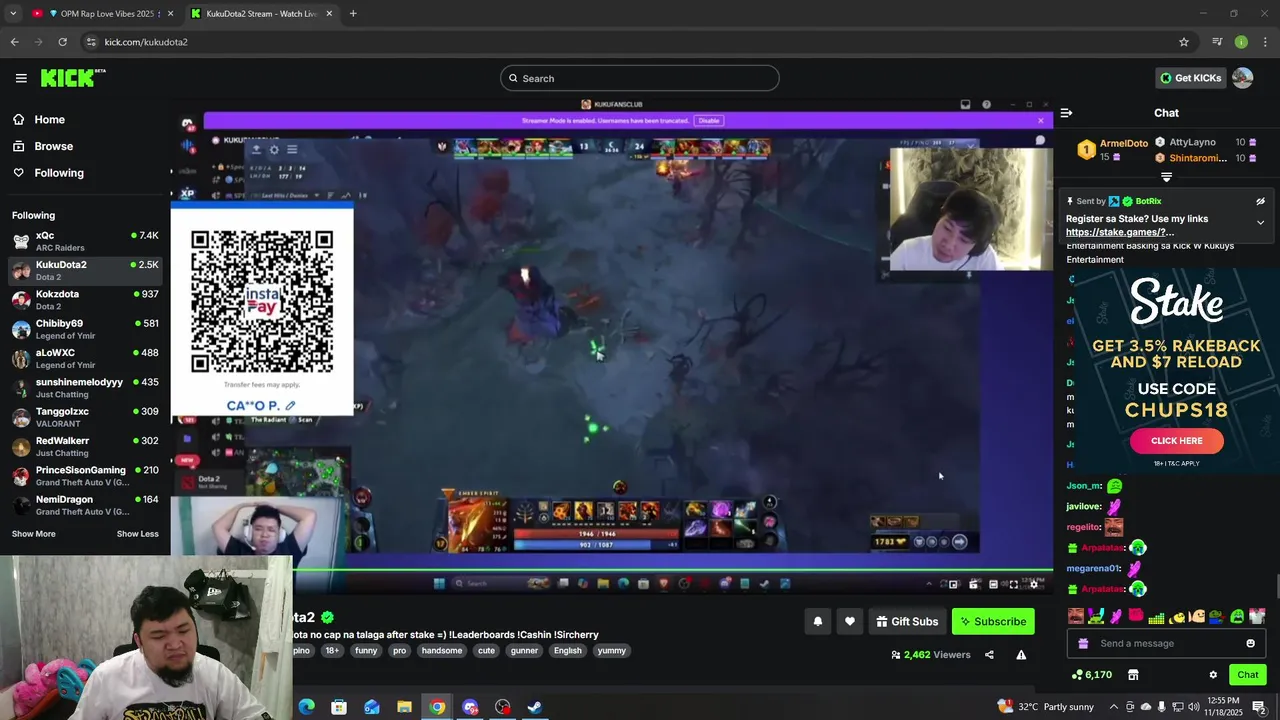Bookmark this page with star icon
This screenshot has height=720, width=1280.
[x=1184, y=42]
